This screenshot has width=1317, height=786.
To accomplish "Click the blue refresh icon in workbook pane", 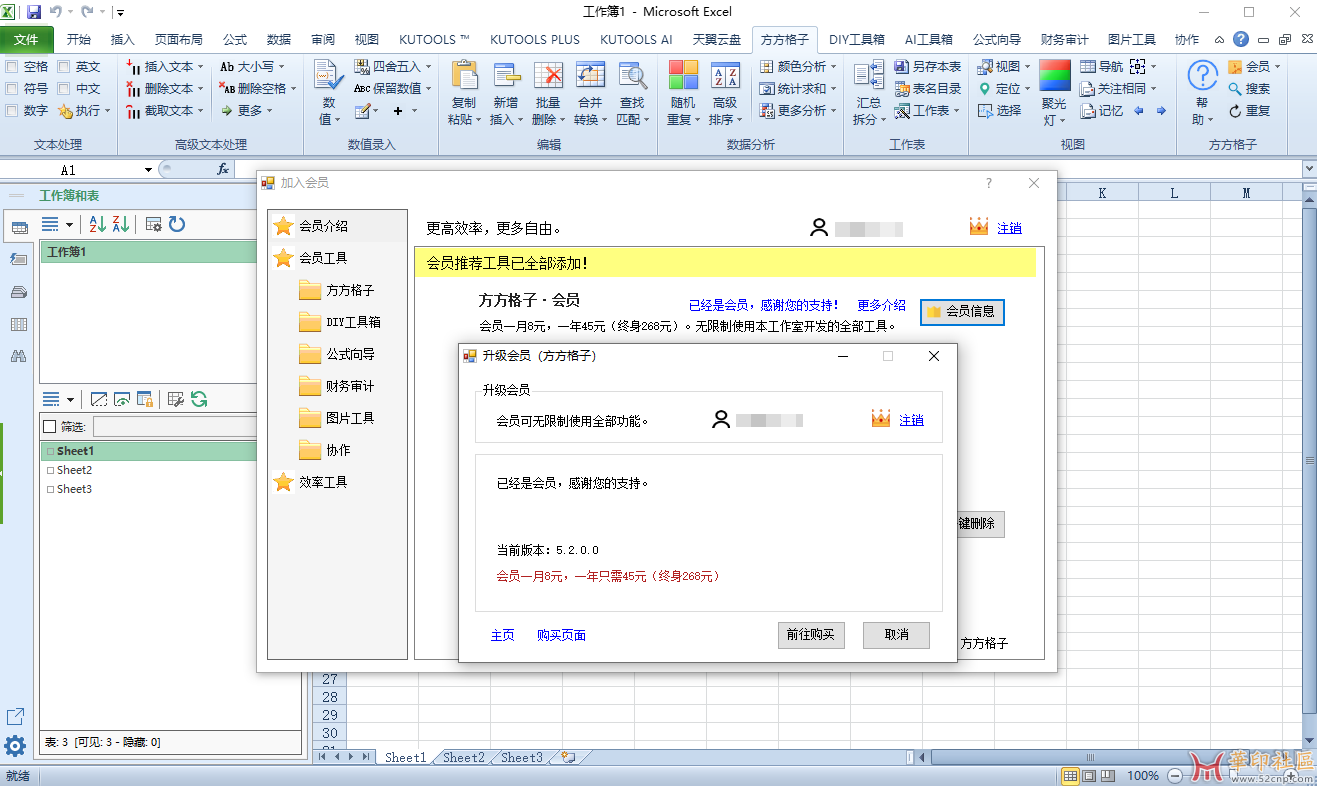I will pos(177,224).
